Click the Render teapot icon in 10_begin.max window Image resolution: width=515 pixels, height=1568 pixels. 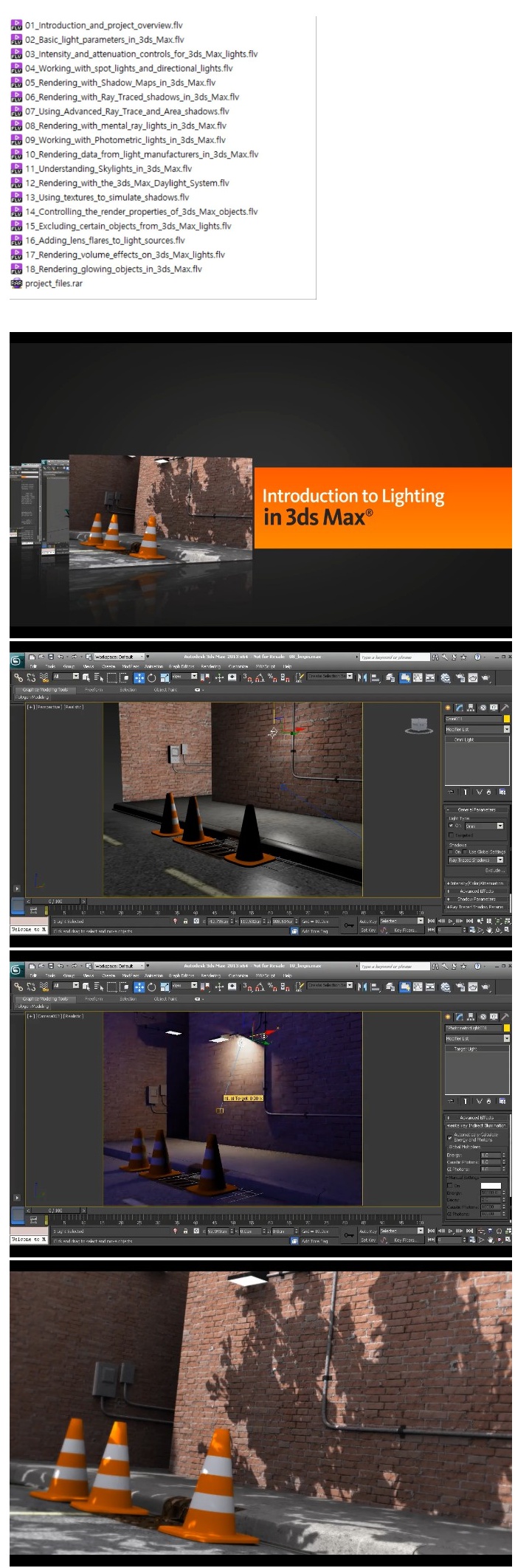[487, 986]
